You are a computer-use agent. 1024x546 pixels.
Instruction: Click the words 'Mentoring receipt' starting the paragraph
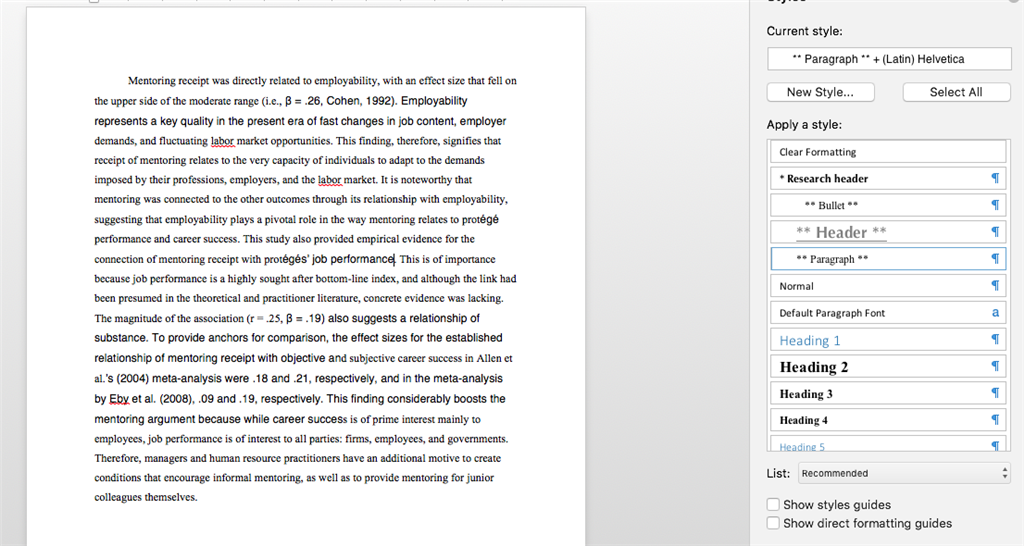(x=168, y=81)
